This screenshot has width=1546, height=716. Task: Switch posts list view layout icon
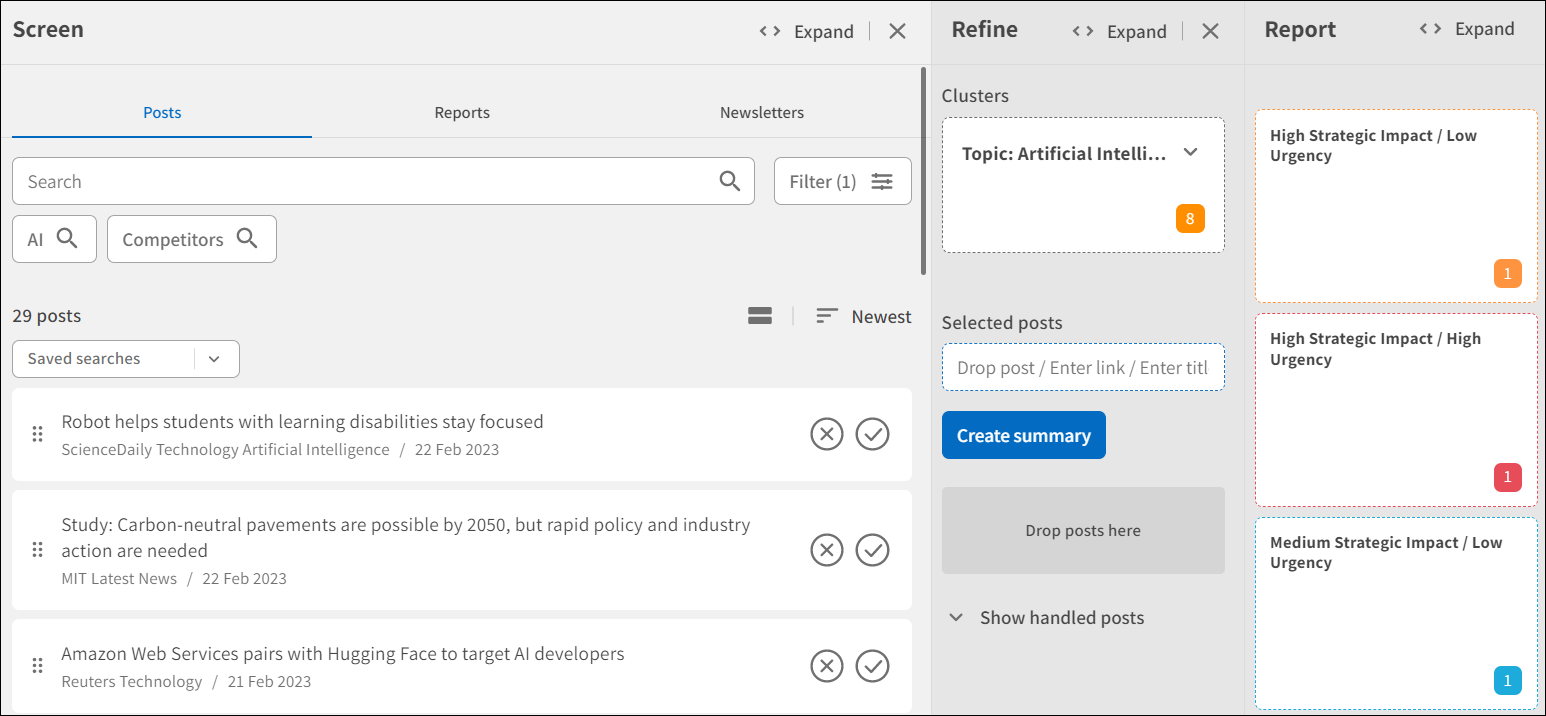[760, 316]
